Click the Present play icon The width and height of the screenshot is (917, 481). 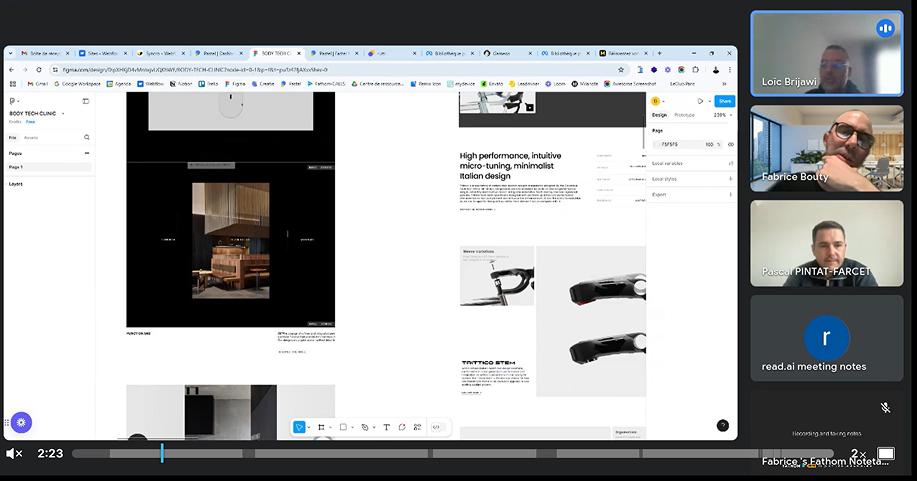[x=700, y=101]
